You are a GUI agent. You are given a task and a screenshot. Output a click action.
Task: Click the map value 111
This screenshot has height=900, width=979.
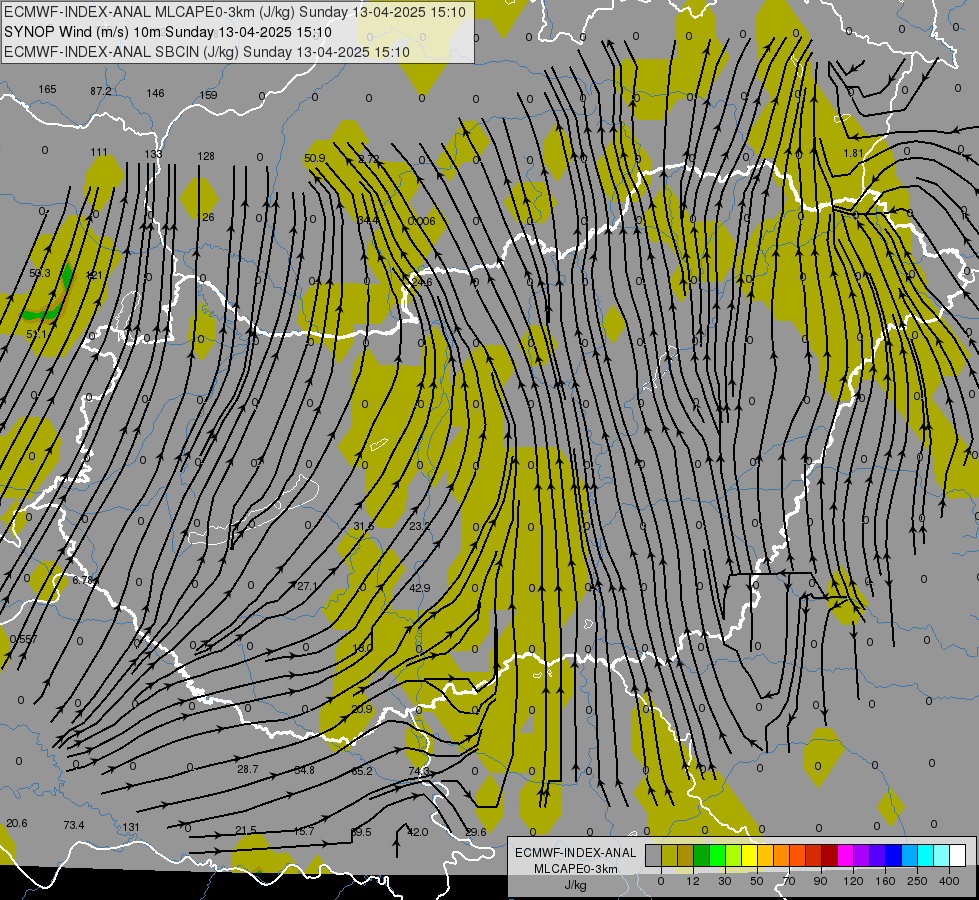click(x=99, y=152)
